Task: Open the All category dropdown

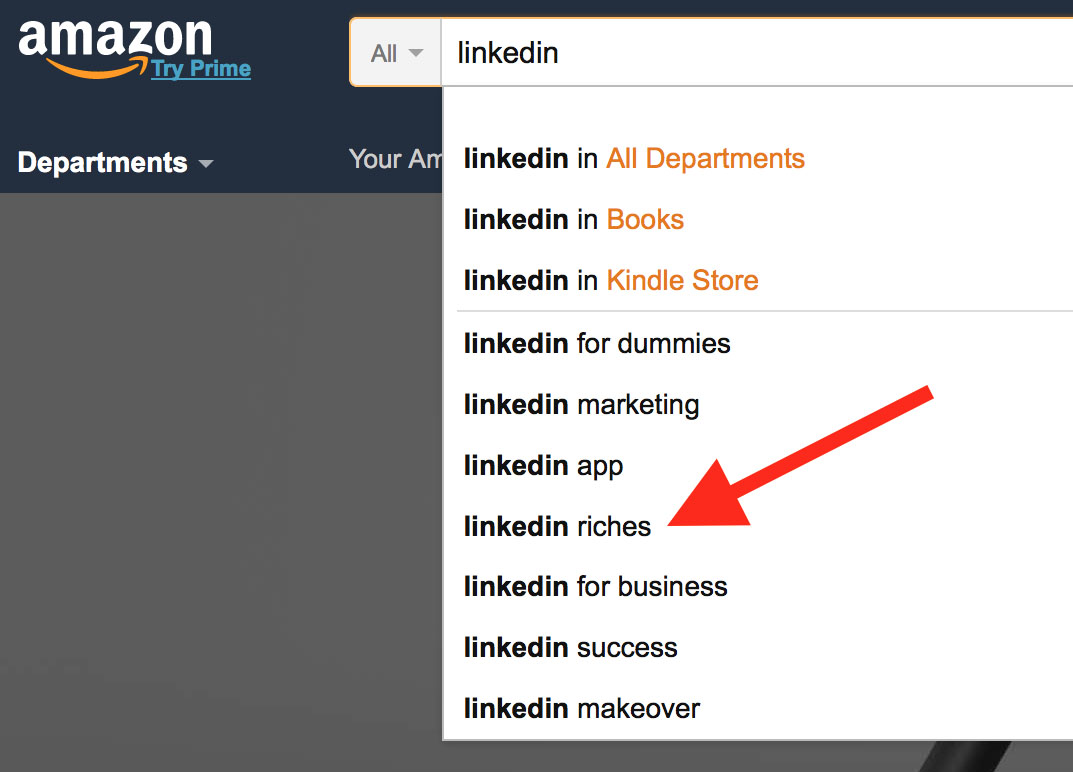Action: (396, 53)
